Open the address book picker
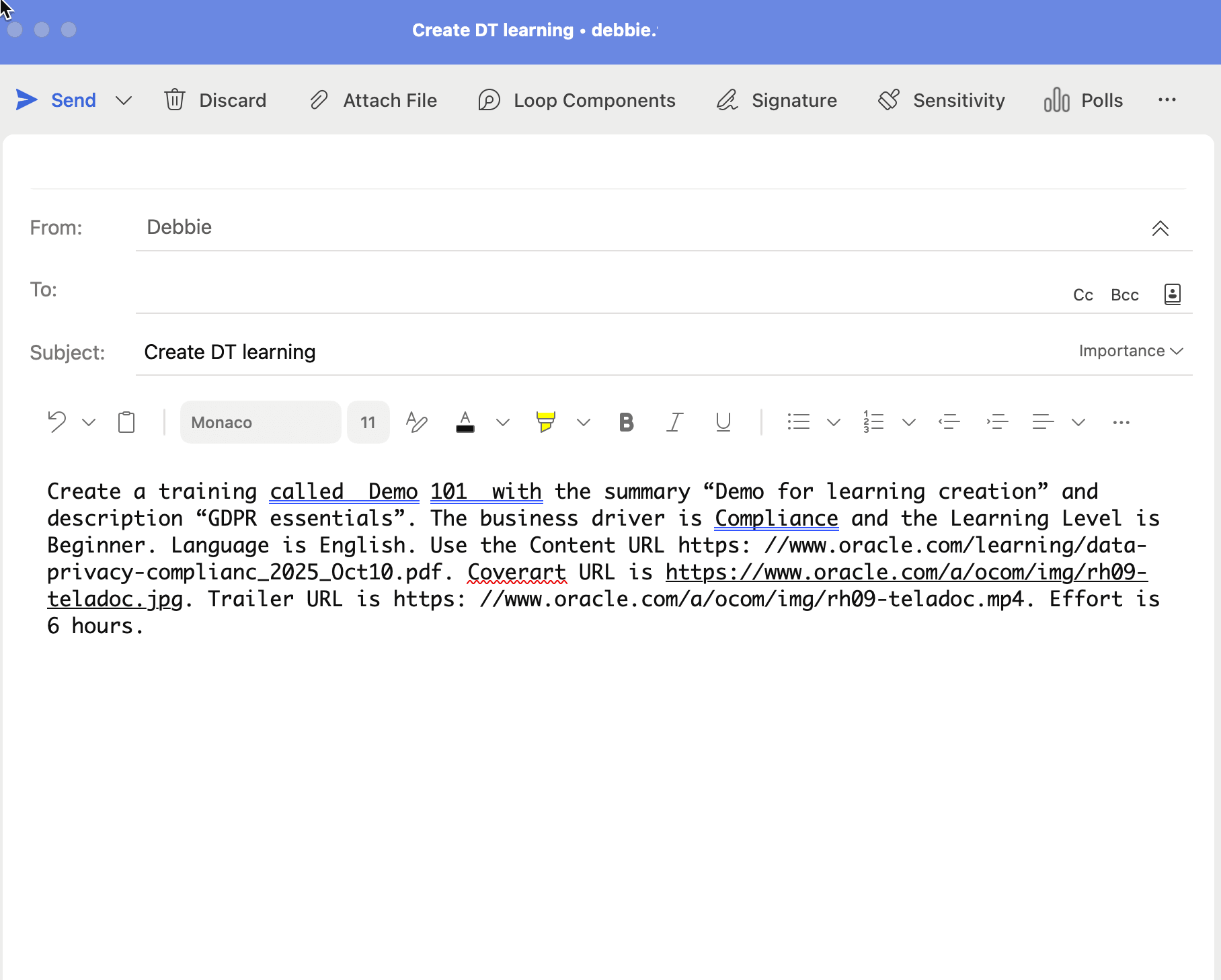 click(1172, 294)
